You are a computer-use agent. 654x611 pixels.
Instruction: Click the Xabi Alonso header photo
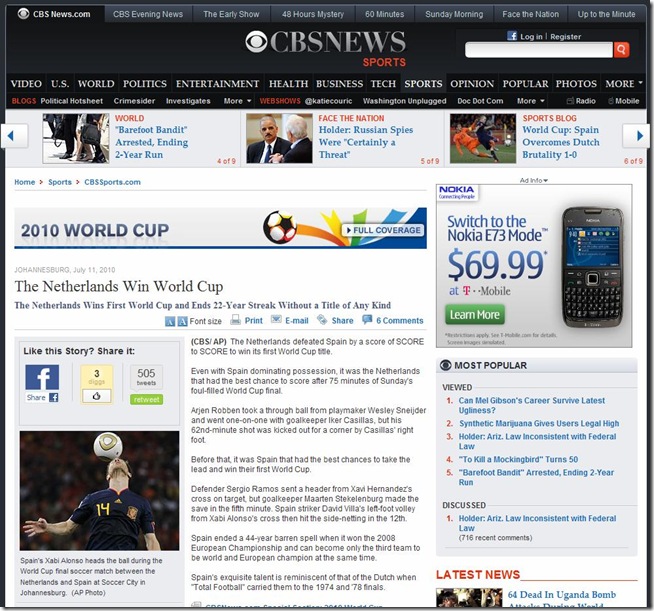[99, 491]
